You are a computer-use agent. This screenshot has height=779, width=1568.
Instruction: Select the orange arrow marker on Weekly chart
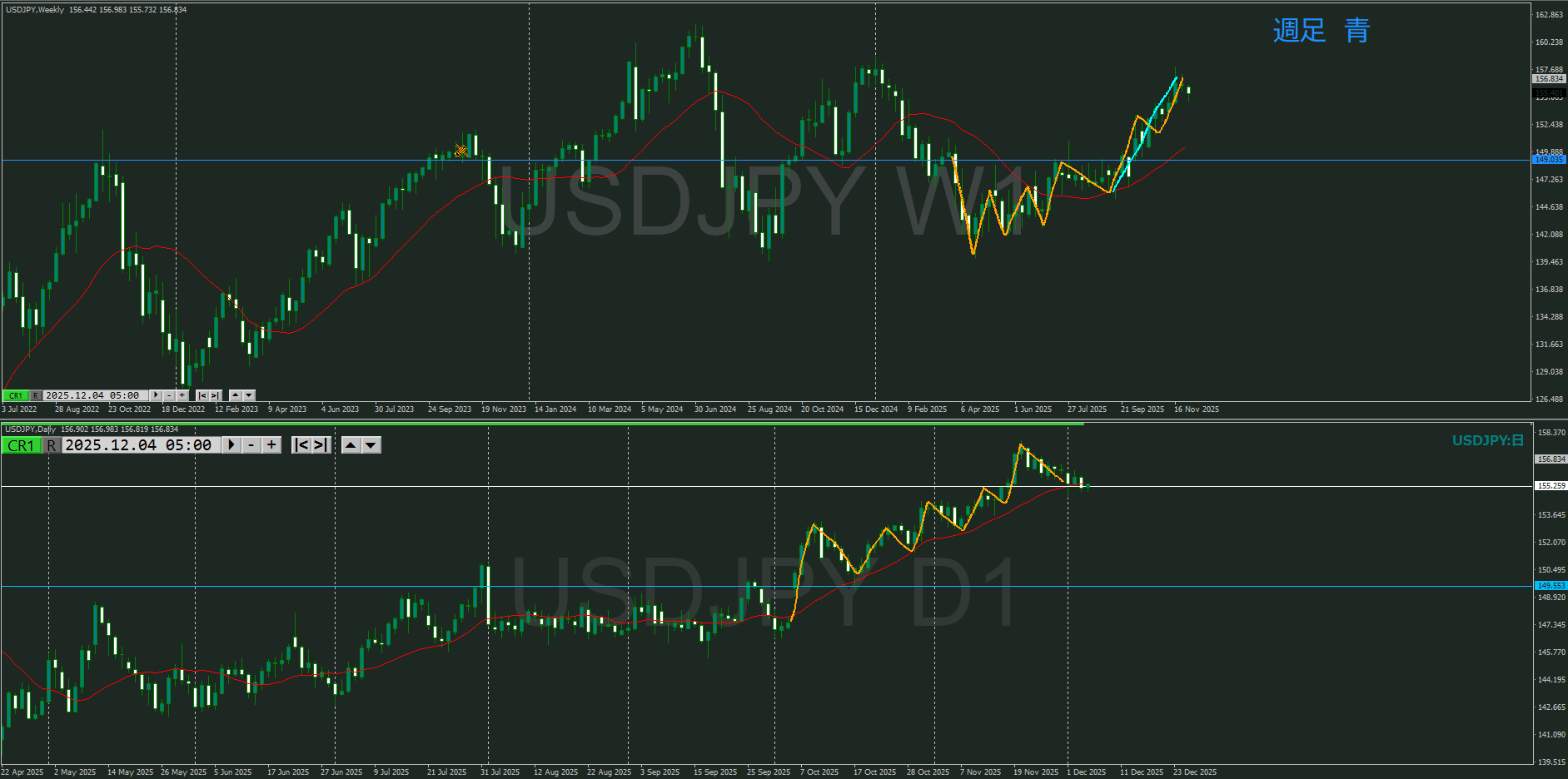461,151
